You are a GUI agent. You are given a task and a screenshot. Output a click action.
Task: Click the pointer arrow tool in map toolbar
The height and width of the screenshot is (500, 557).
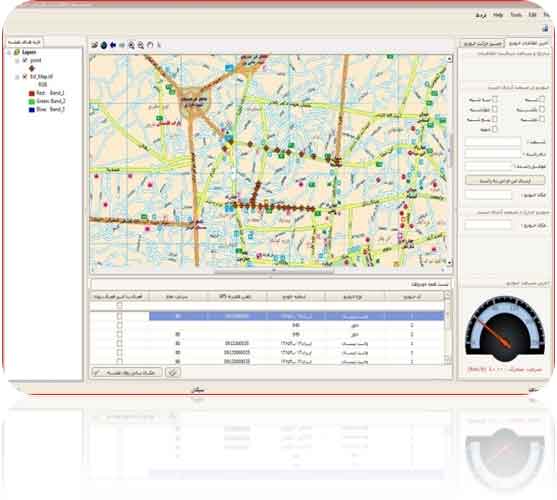pos(159,45)
